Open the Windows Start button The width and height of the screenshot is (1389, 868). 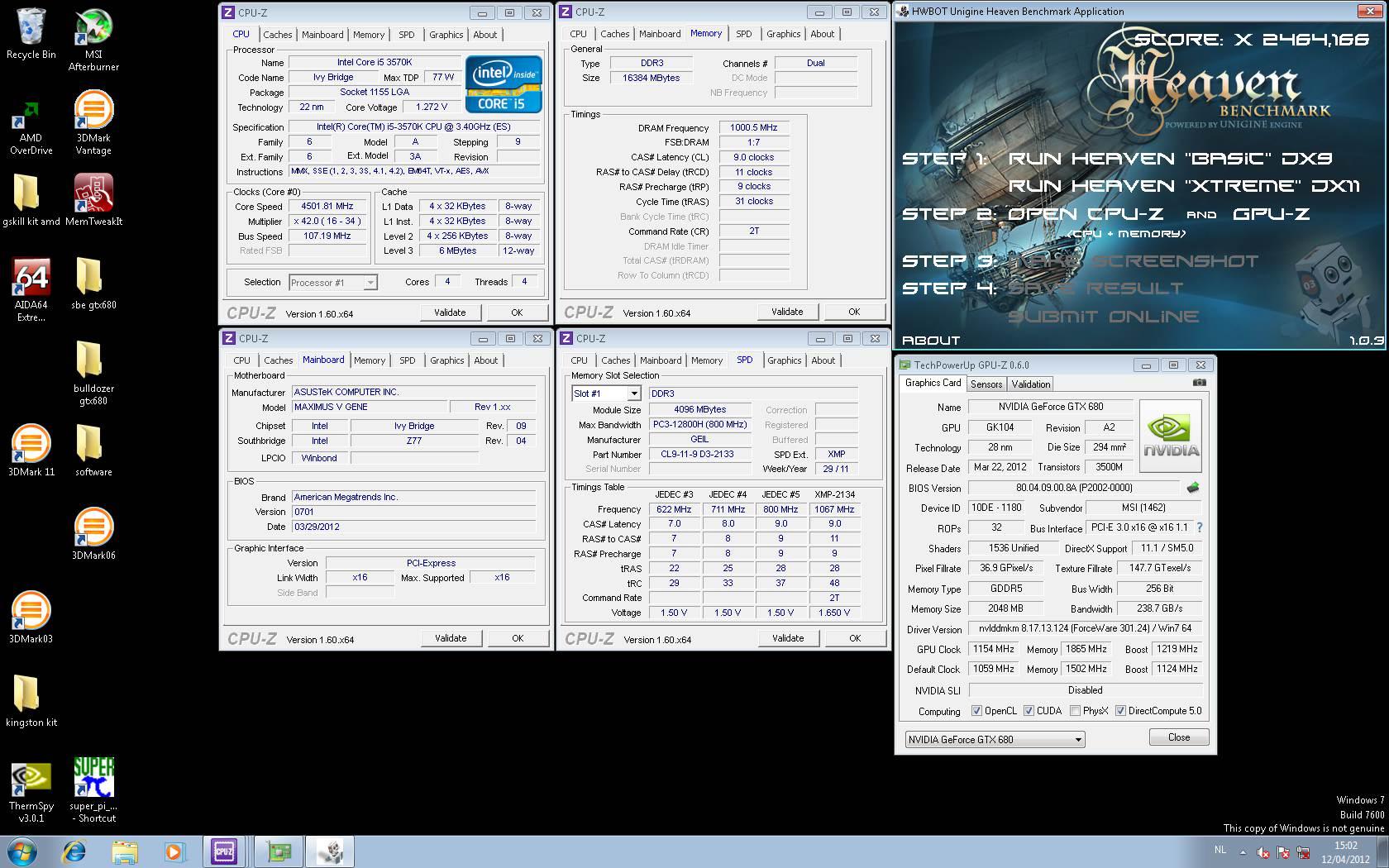point(22,851)
